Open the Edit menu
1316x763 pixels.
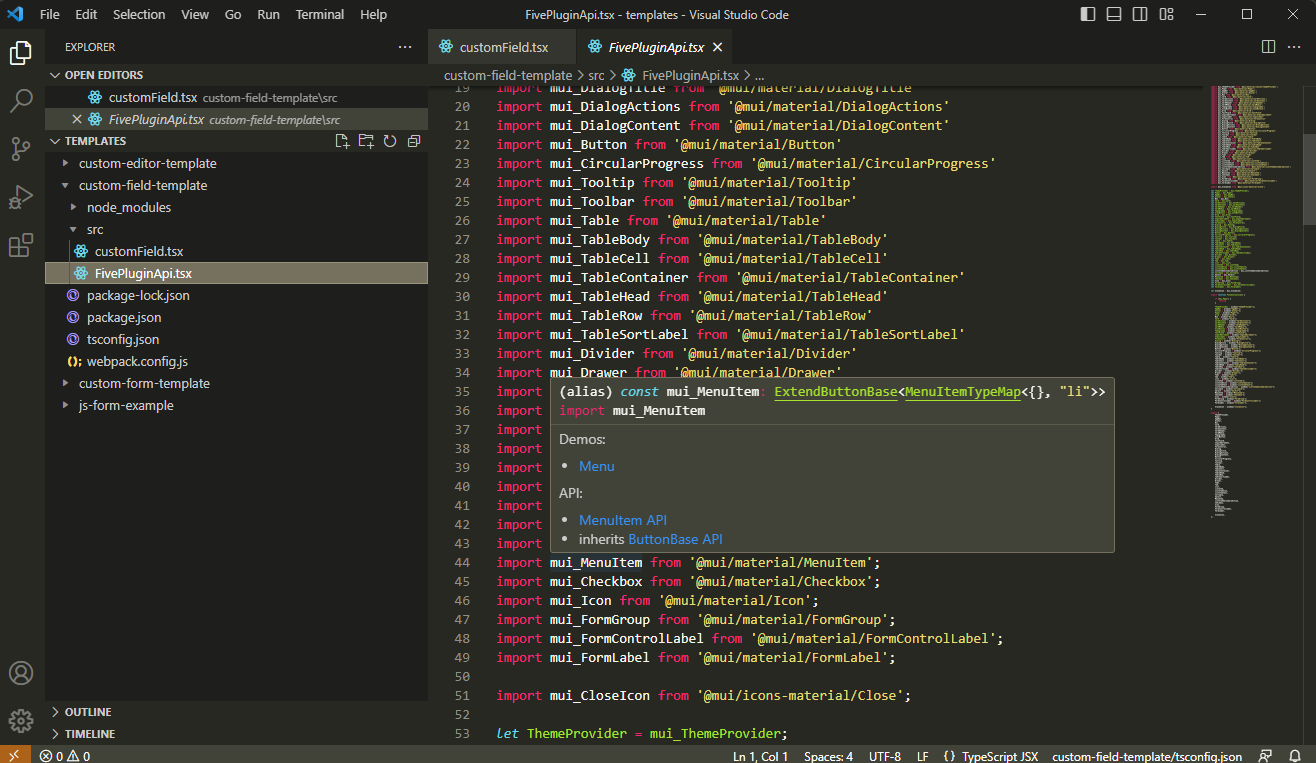click(x=86, y=15)
